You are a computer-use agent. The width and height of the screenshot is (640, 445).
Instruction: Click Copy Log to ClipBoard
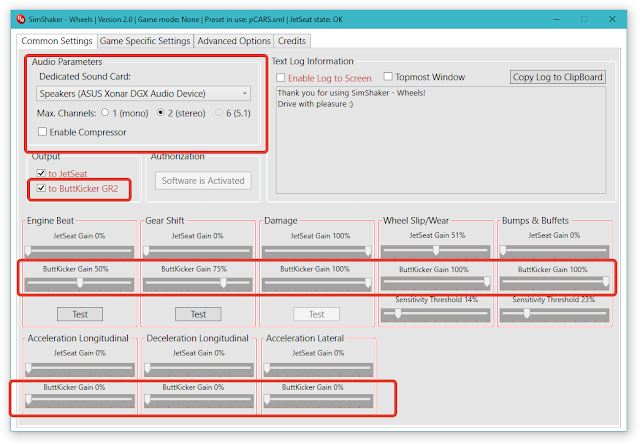pyautogui.click(x=558, y=77)
